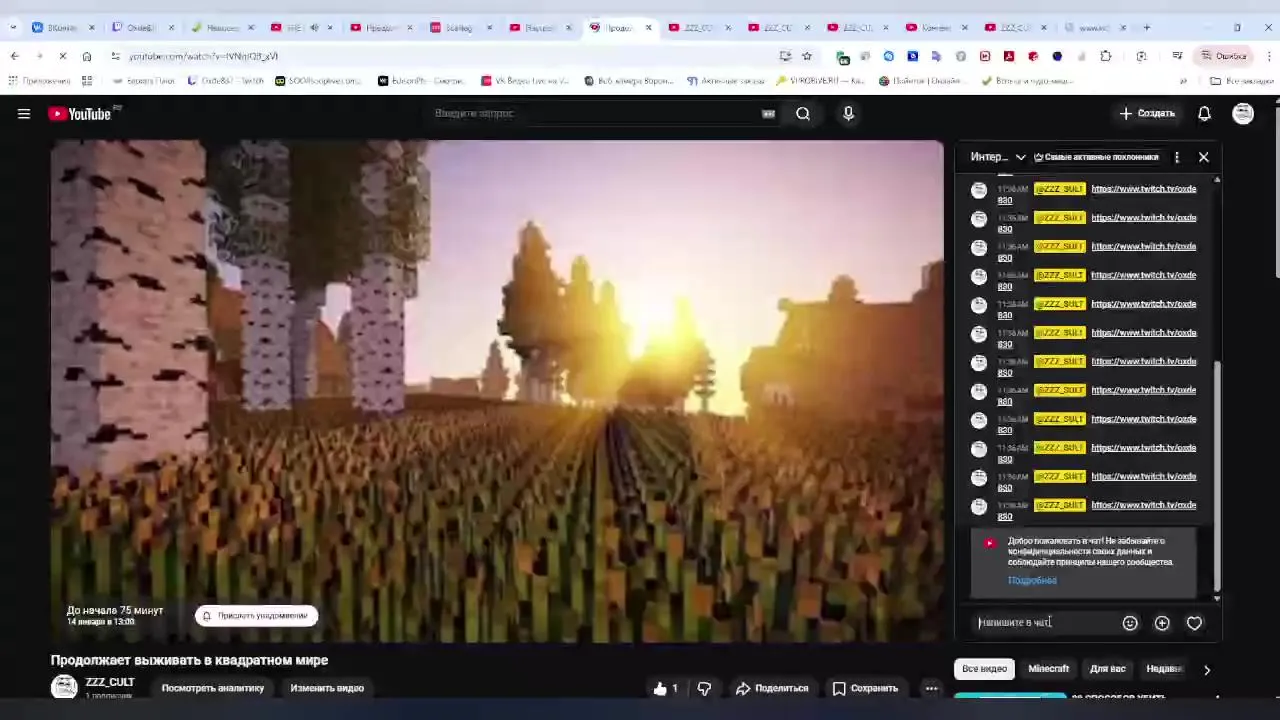Open the Веб-камеры Воронежа bookmark

(x=629, y=81)
